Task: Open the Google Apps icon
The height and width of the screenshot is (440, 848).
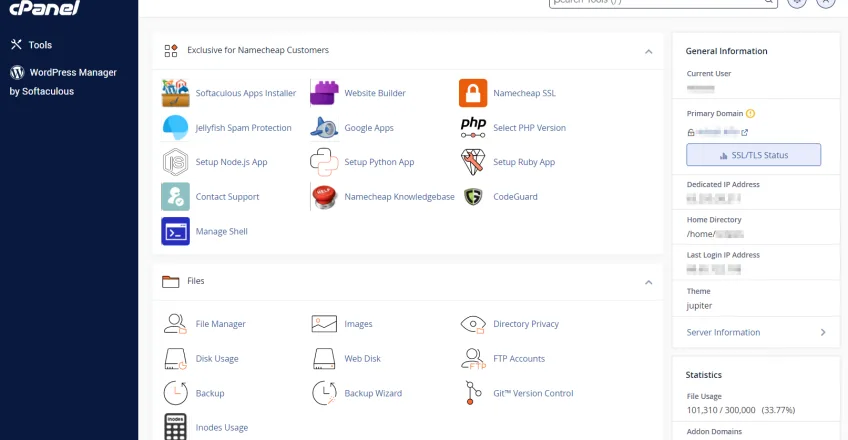Action: (324, 128)
